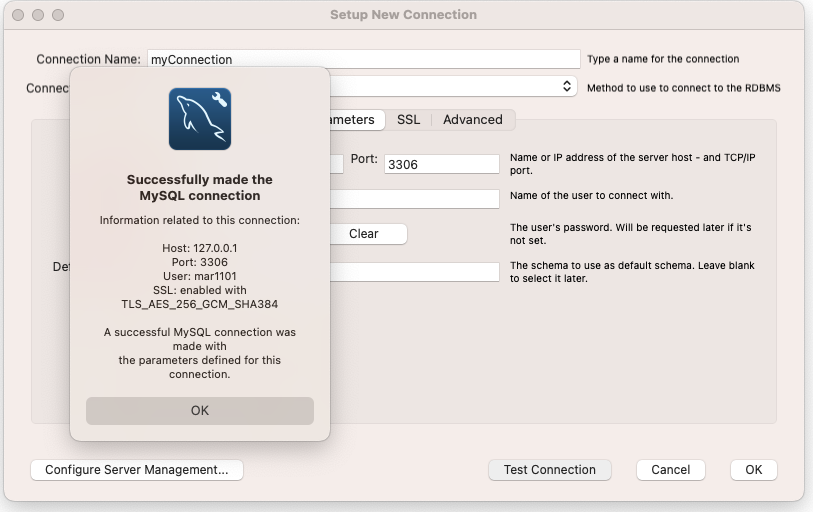Click the "TLS_AES_256_GCM_SHA384" text
This screenshot has width=813, height=512.
(200, 304)
